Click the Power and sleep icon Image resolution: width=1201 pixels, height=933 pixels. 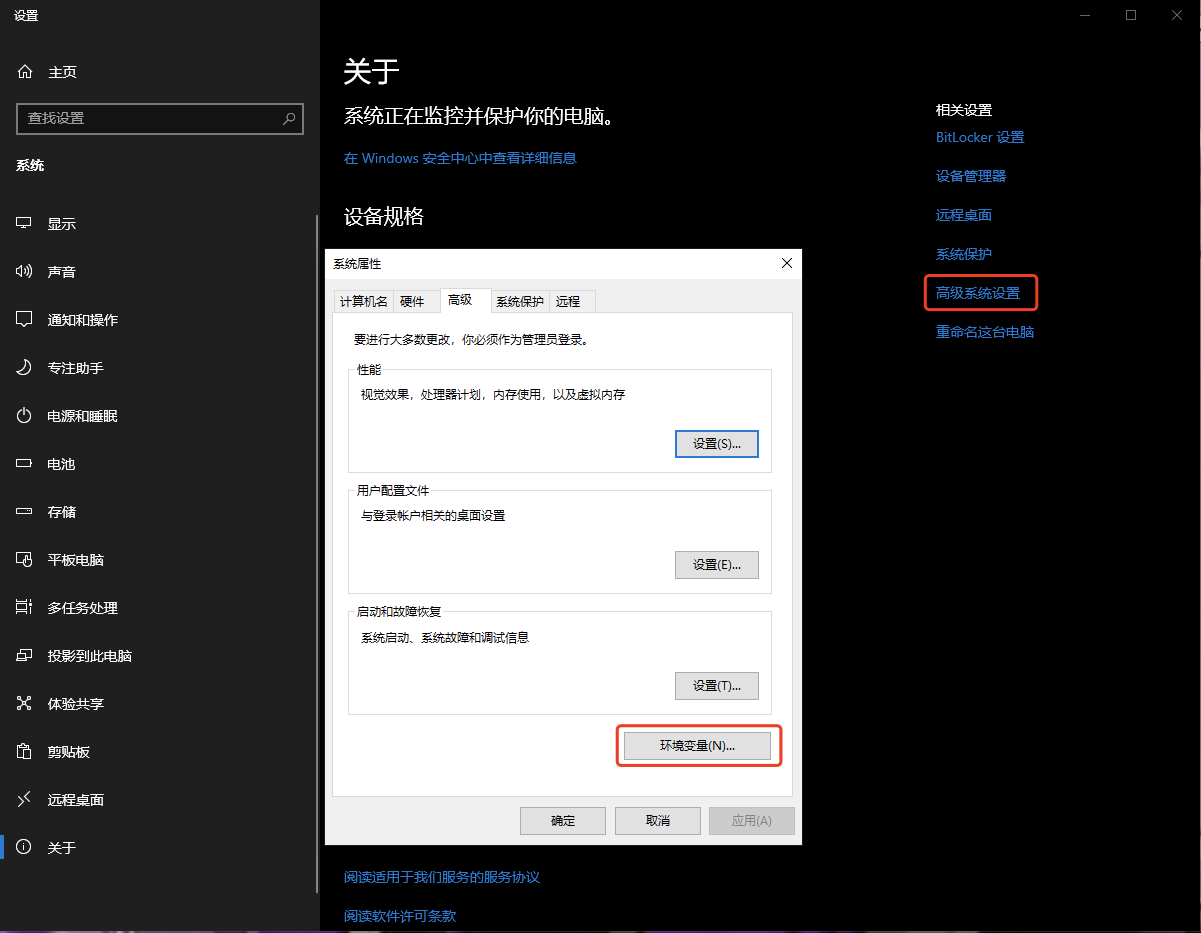[x=25, y=416]
